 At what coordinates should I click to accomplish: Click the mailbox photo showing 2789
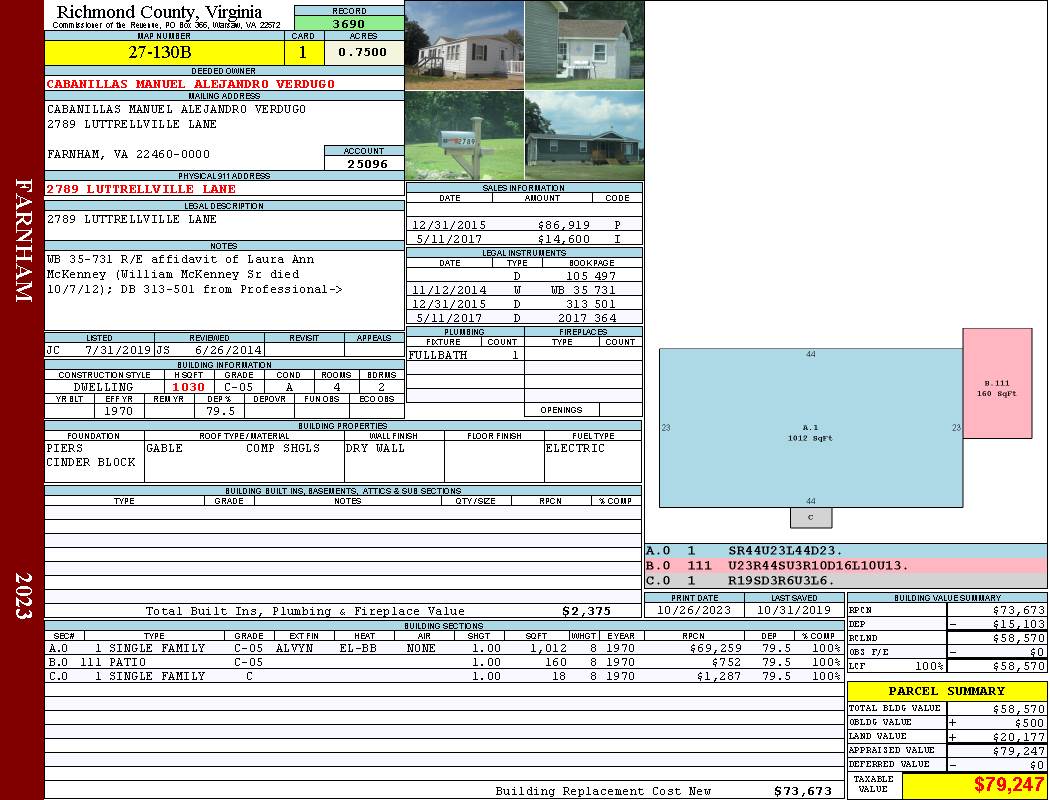464,136
